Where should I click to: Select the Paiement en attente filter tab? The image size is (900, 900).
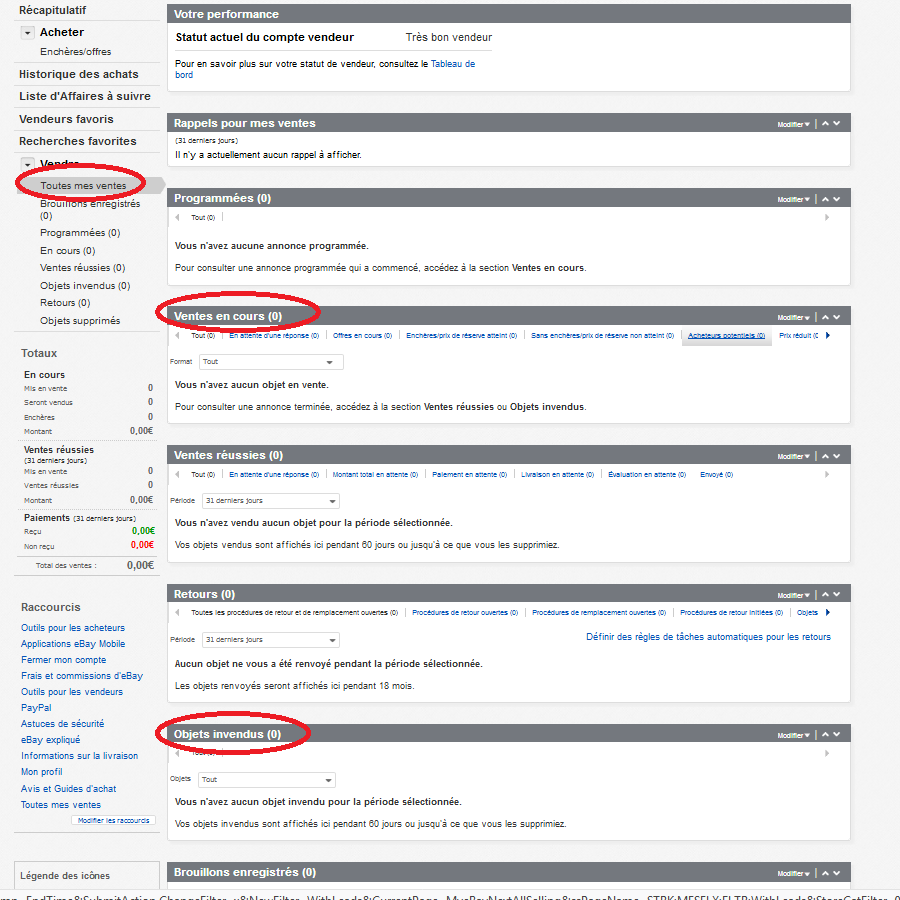click(464, 475)
